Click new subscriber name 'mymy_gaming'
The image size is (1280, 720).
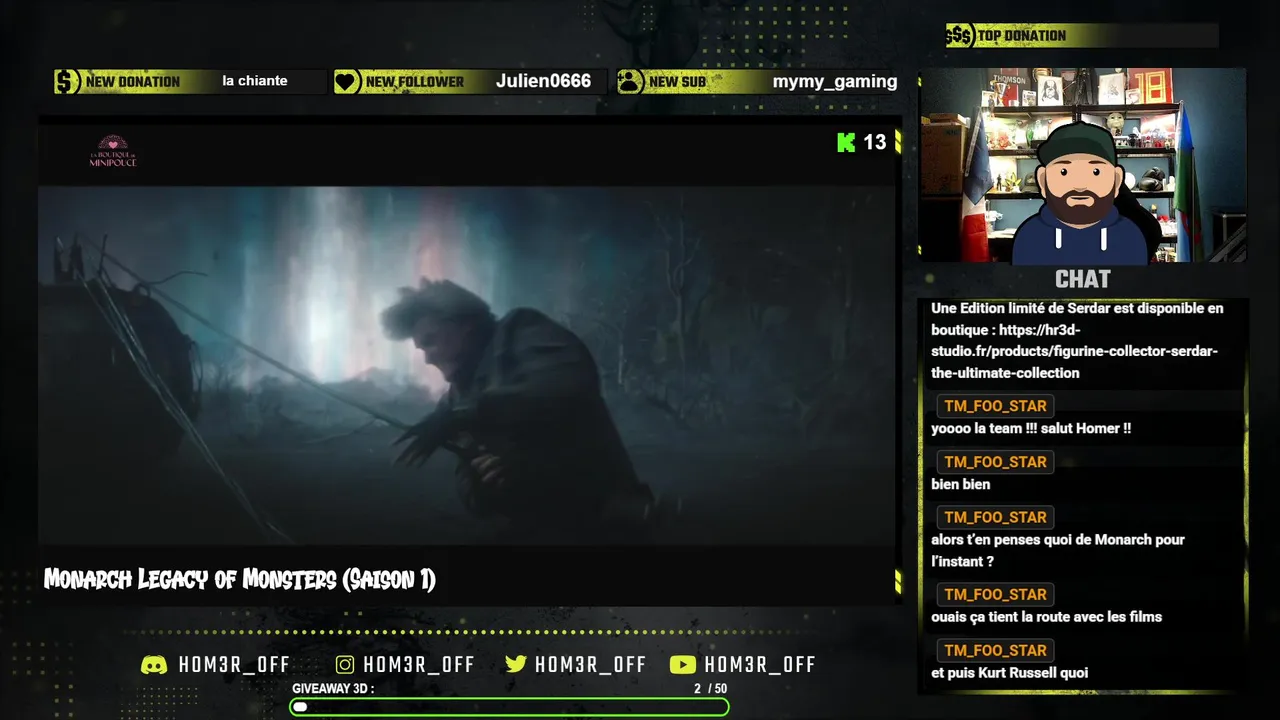click(x=835, y=82)
